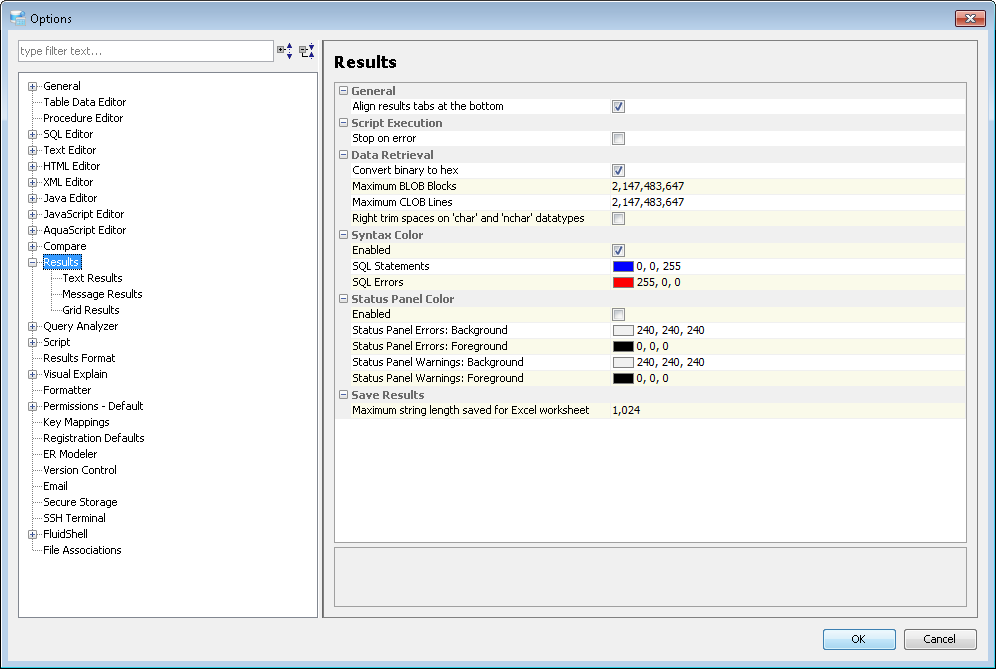This screenshot has width=996, height=669.
Task: Pick the SQL Errors red color swatch
Action: pyautogui.click(x=623, y=283)
